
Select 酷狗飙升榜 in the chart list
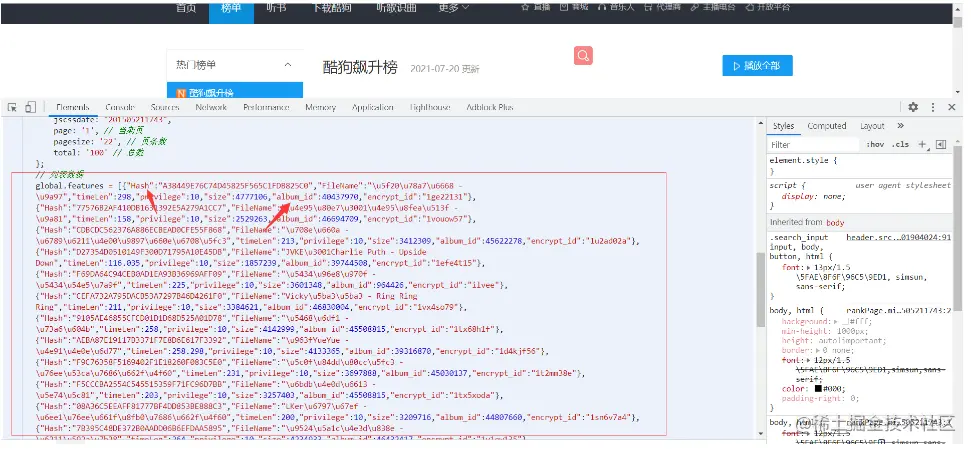click(235, 92)
